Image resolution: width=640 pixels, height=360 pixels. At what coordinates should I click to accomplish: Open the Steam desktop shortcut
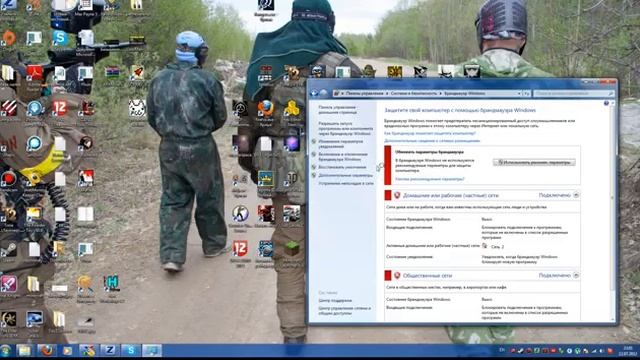(x=9, y=250)
